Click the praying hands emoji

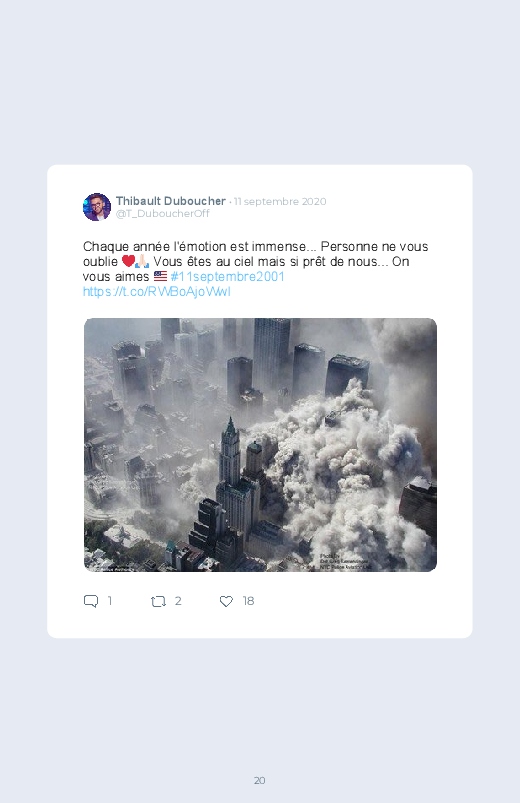point(142,262)
